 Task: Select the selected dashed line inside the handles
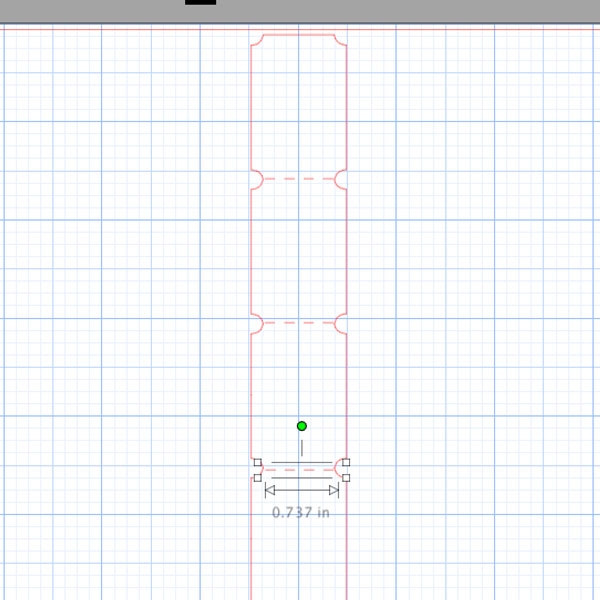tap(299, 470)
